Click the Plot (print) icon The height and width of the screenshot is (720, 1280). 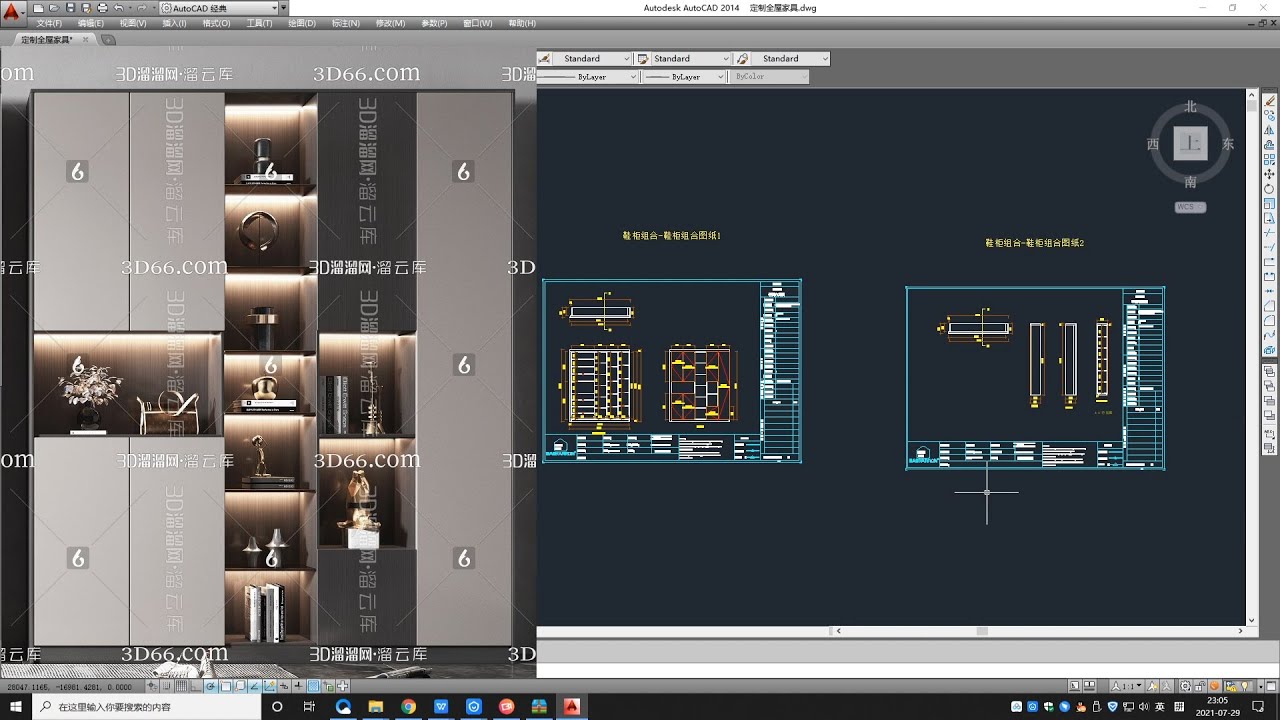(102, 8)
